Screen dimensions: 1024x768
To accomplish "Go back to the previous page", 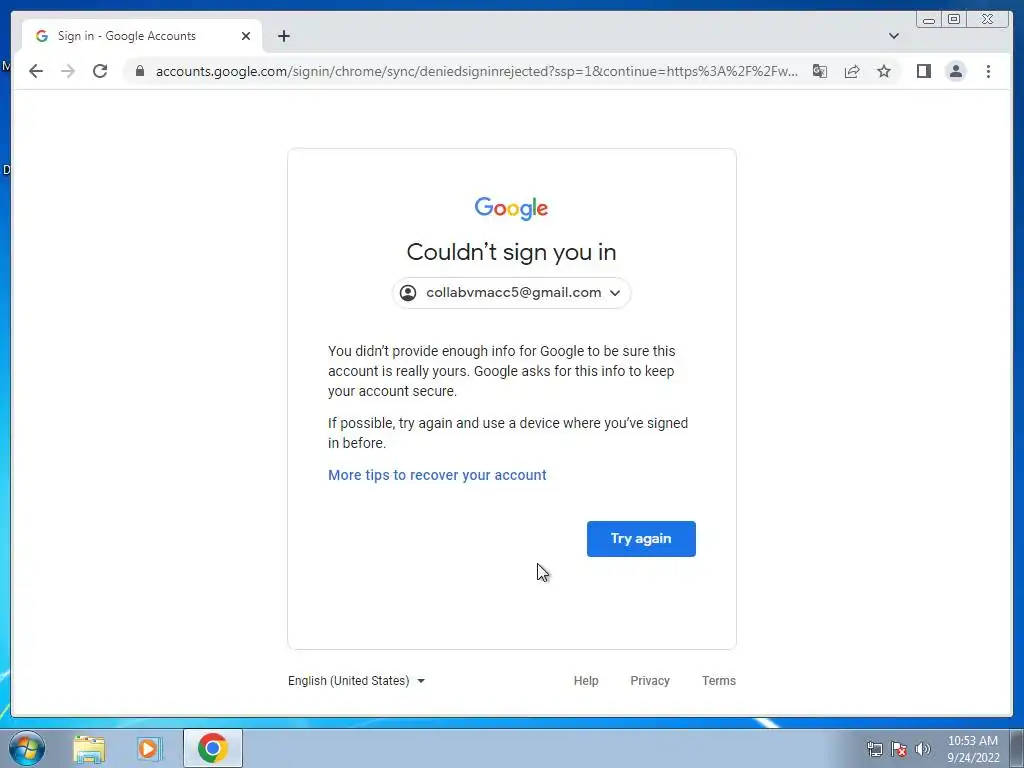I will point(36,71).
